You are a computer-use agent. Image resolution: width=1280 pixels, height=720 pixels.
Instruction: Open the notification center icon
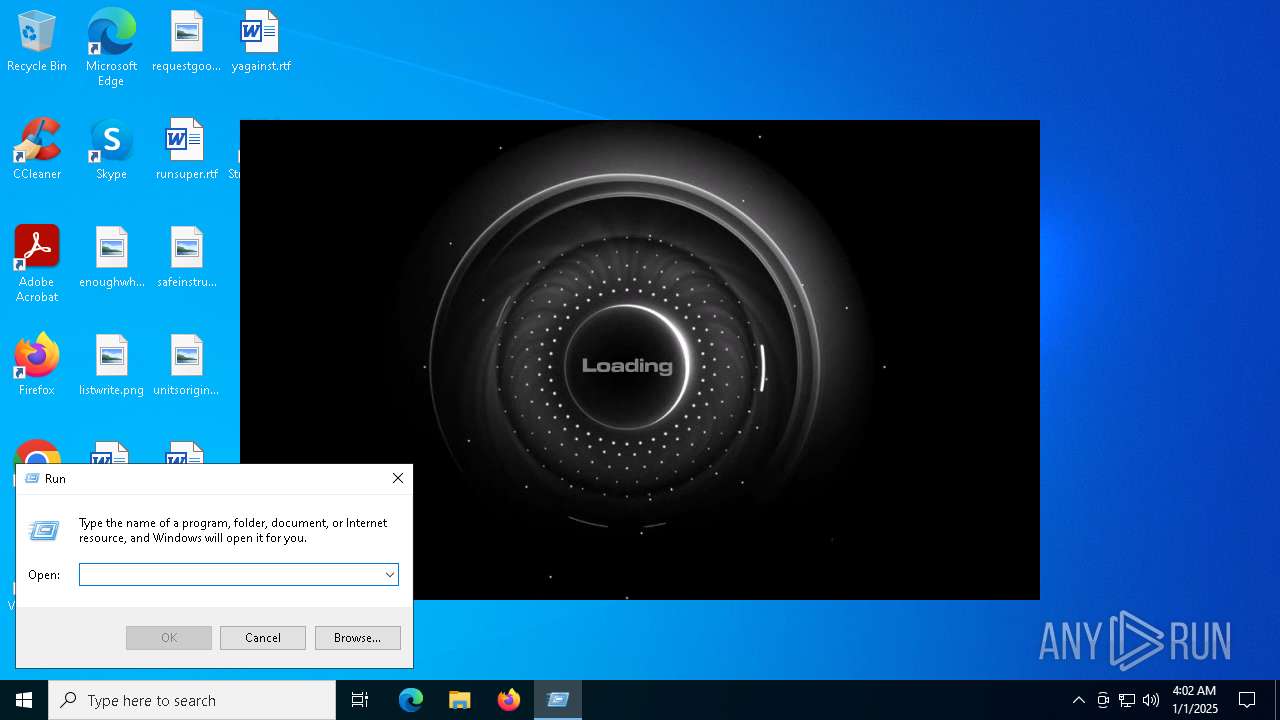(x=1247, y=700)
